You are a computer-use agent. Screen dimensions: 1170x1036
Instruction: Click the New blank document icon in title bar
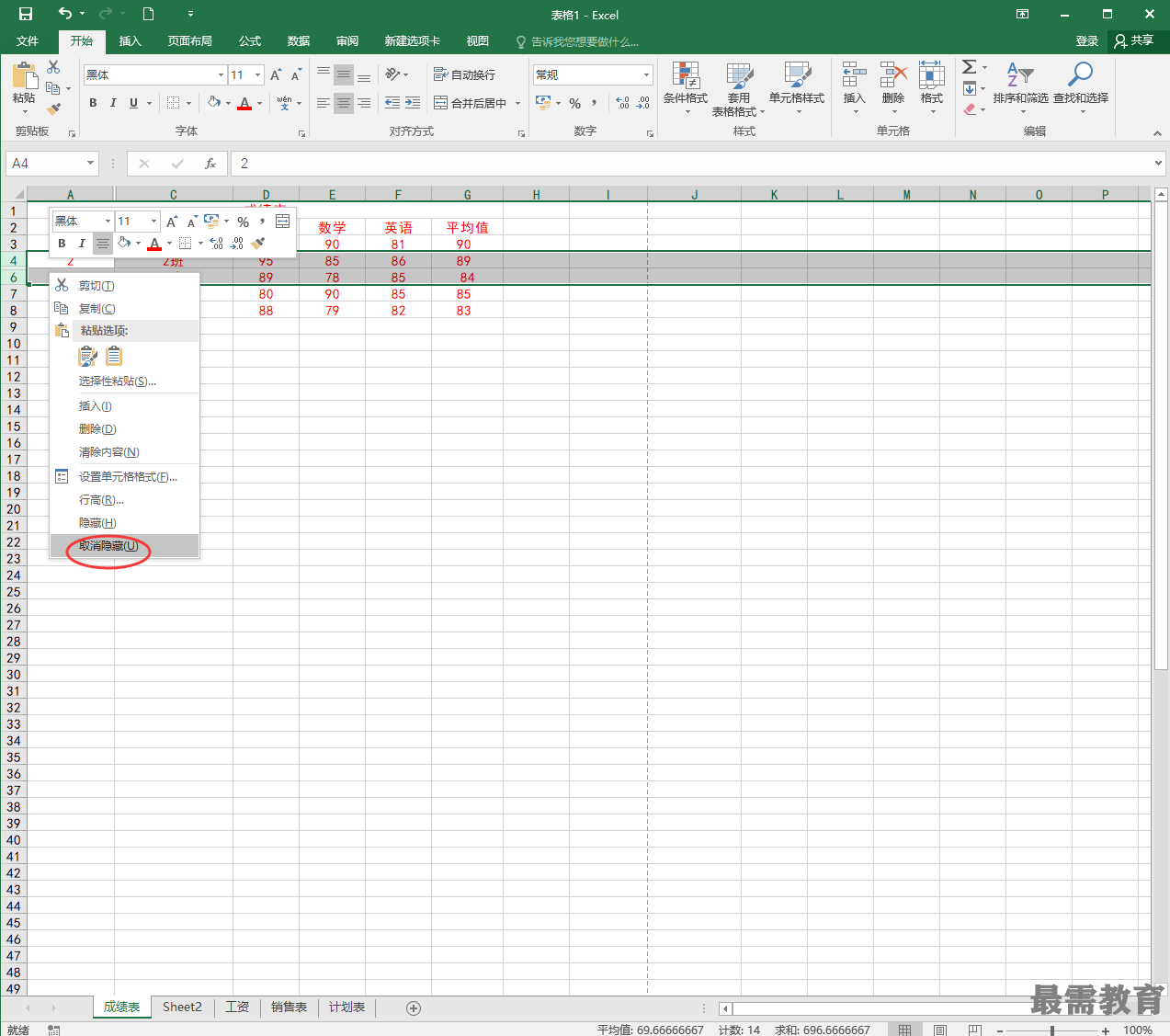coord(149,14)
